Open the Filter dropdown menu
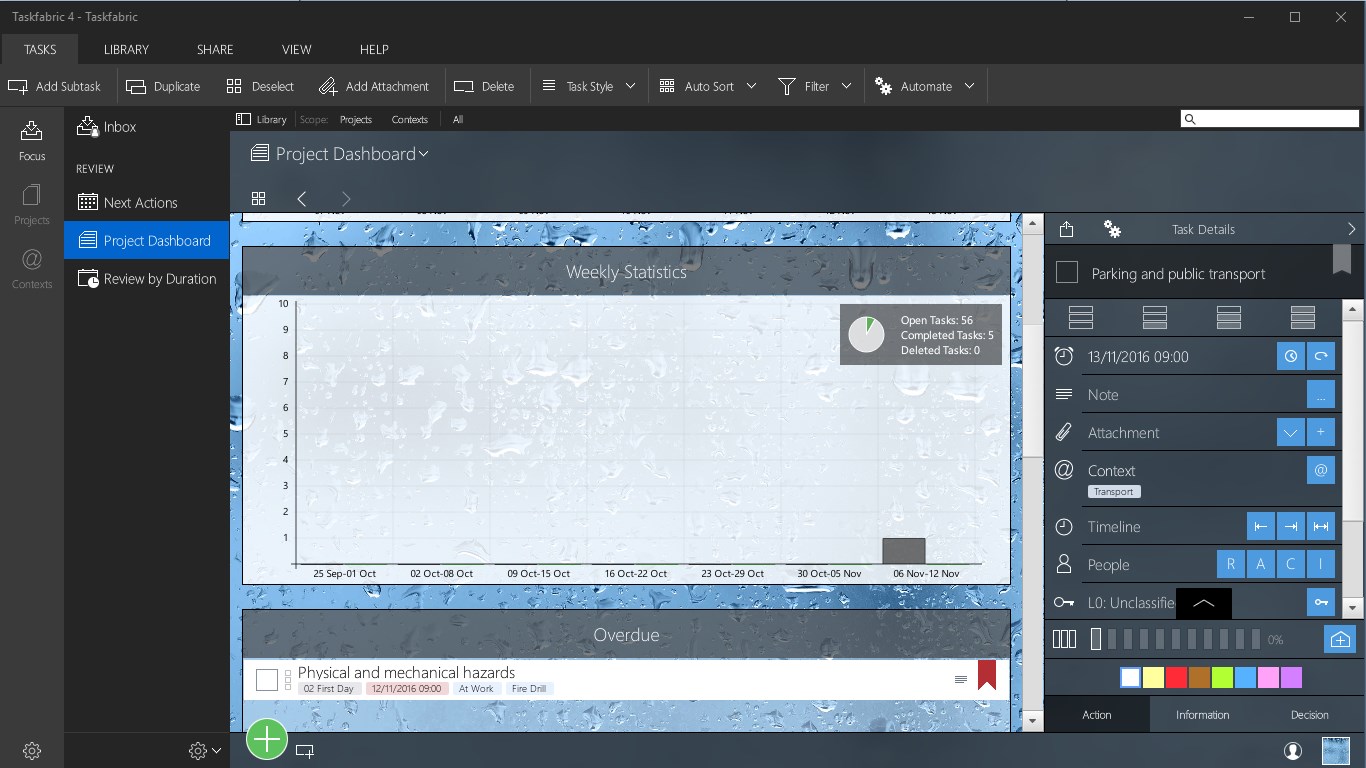The height and width of the screenshot is (768, 1366). (846, 86)
